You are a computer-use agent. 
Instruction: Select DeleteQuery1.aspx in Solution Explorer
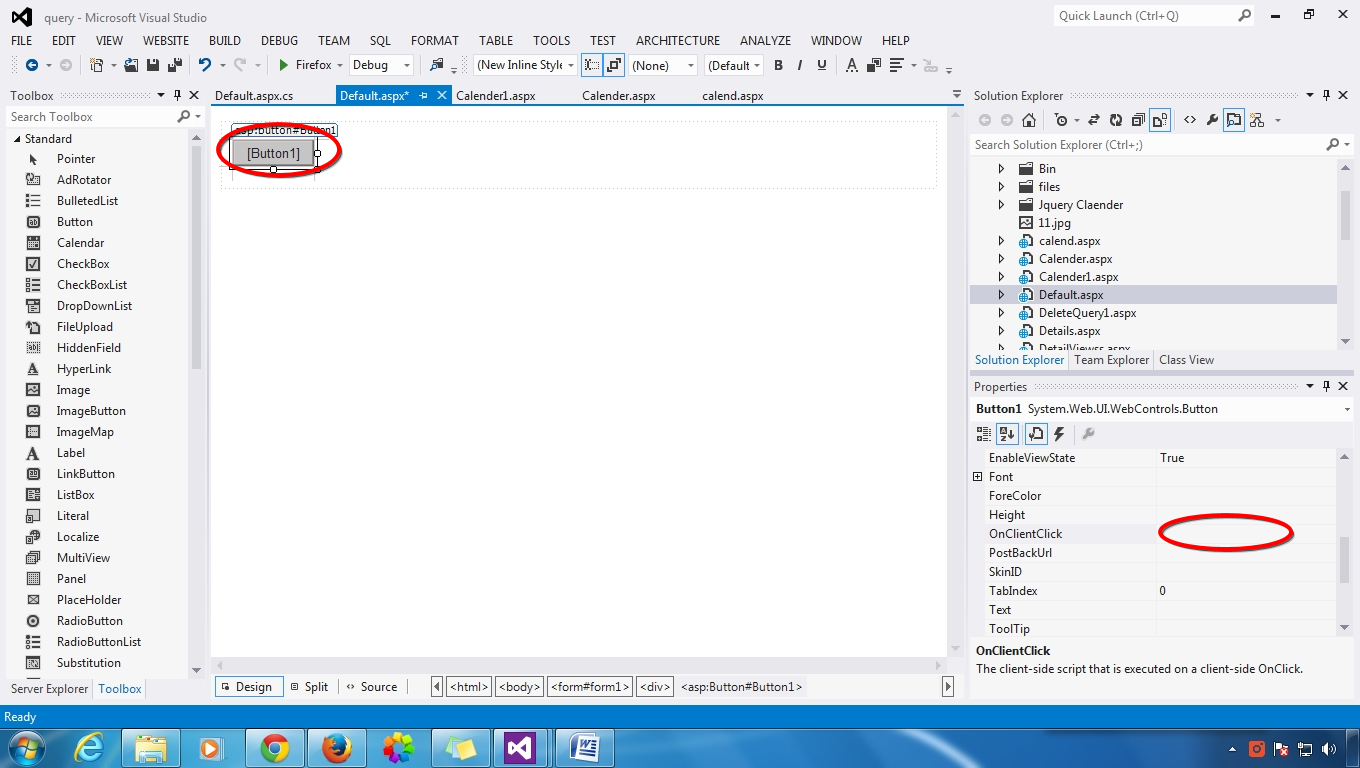1088,313
